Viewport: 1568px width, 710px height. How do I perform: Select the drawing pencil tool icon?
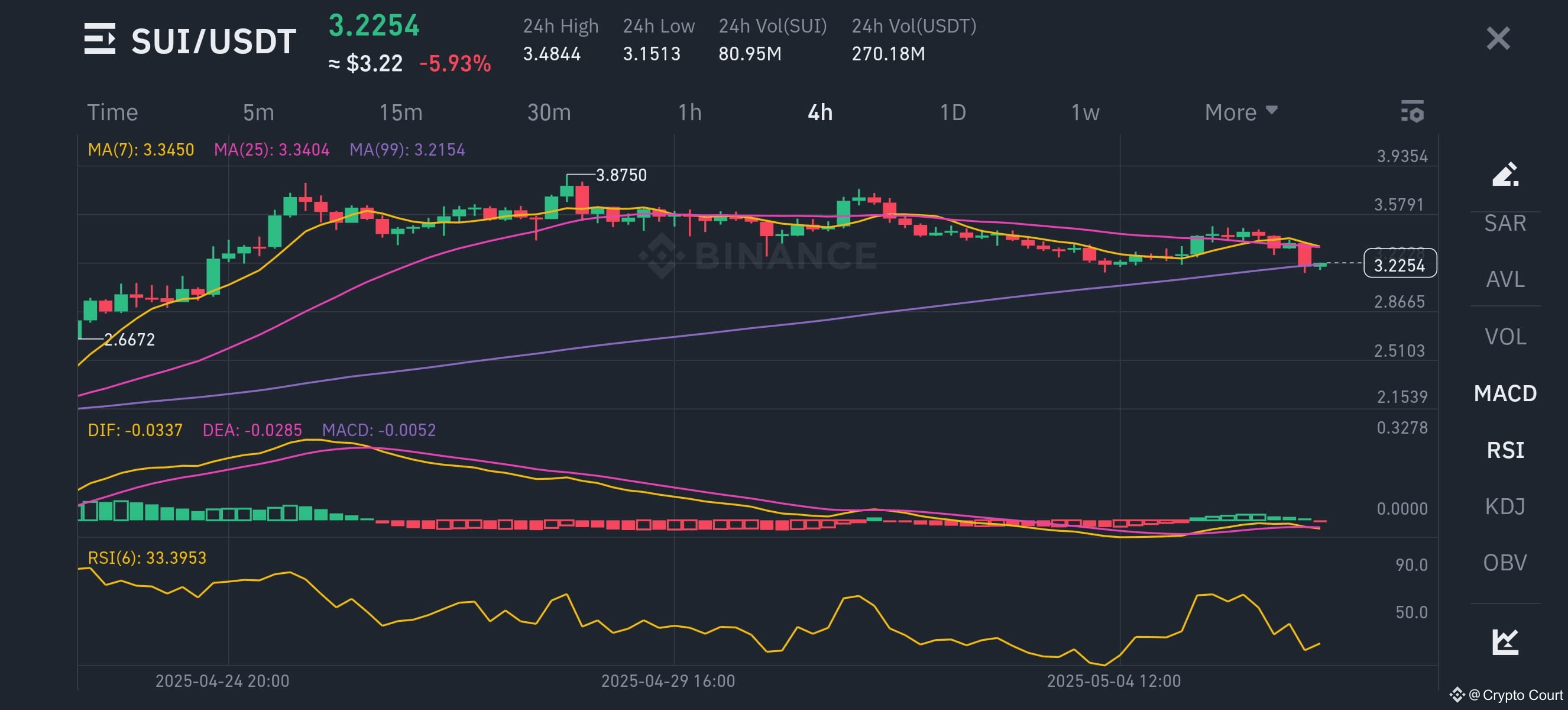click(1505, 175)
